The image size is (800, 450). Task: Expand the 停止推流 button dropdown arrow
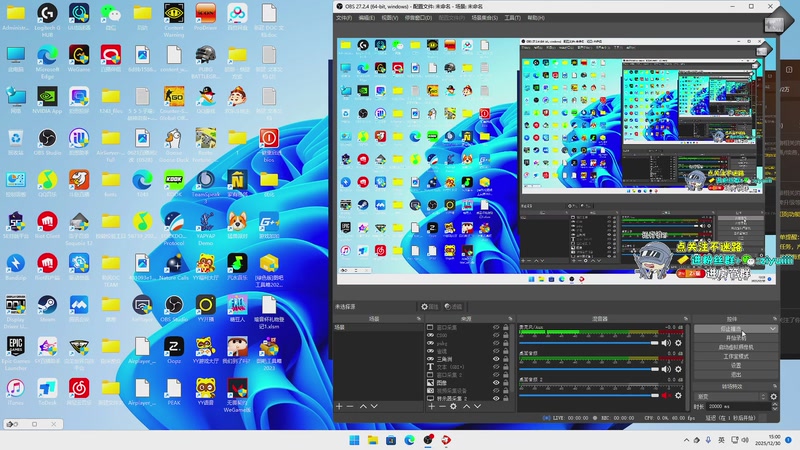pos(772,329)
